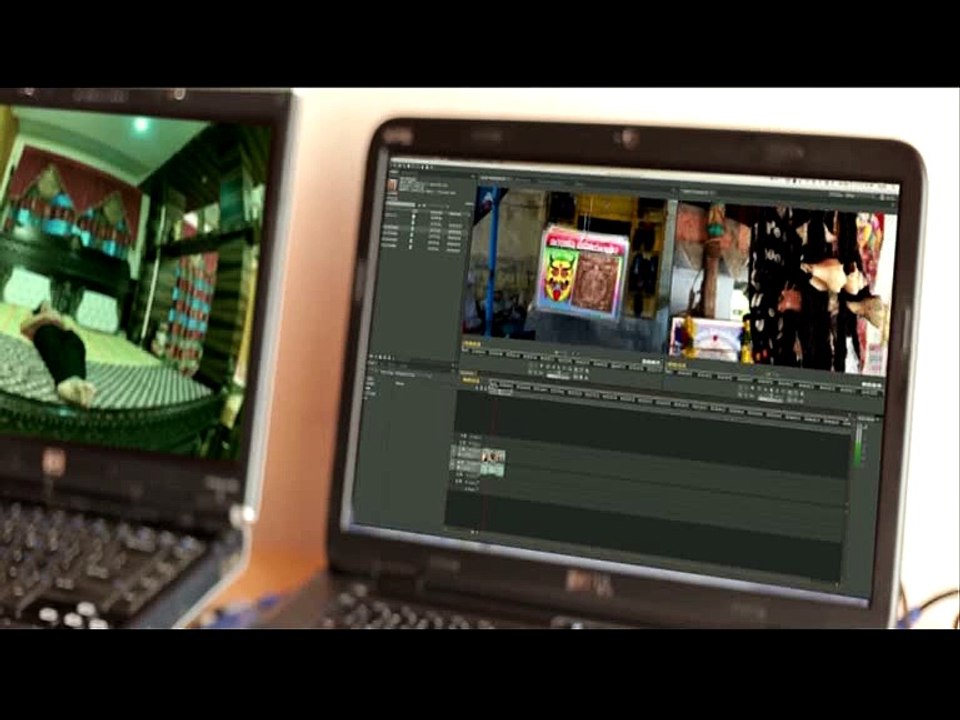Click the Program monitor video preview

pyautogui.click(x=781, y=287)
